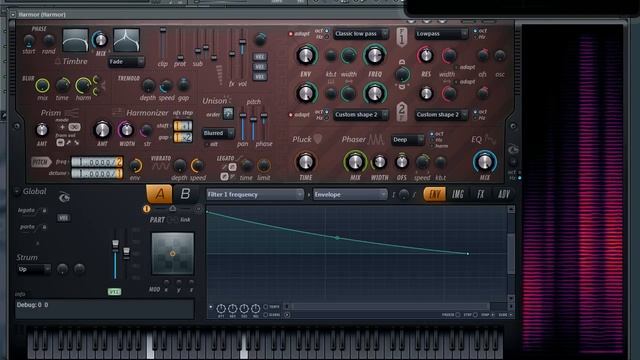Open the Filter 1 frequency target dropdown
640x360 pixels.
tap(255, 195)
